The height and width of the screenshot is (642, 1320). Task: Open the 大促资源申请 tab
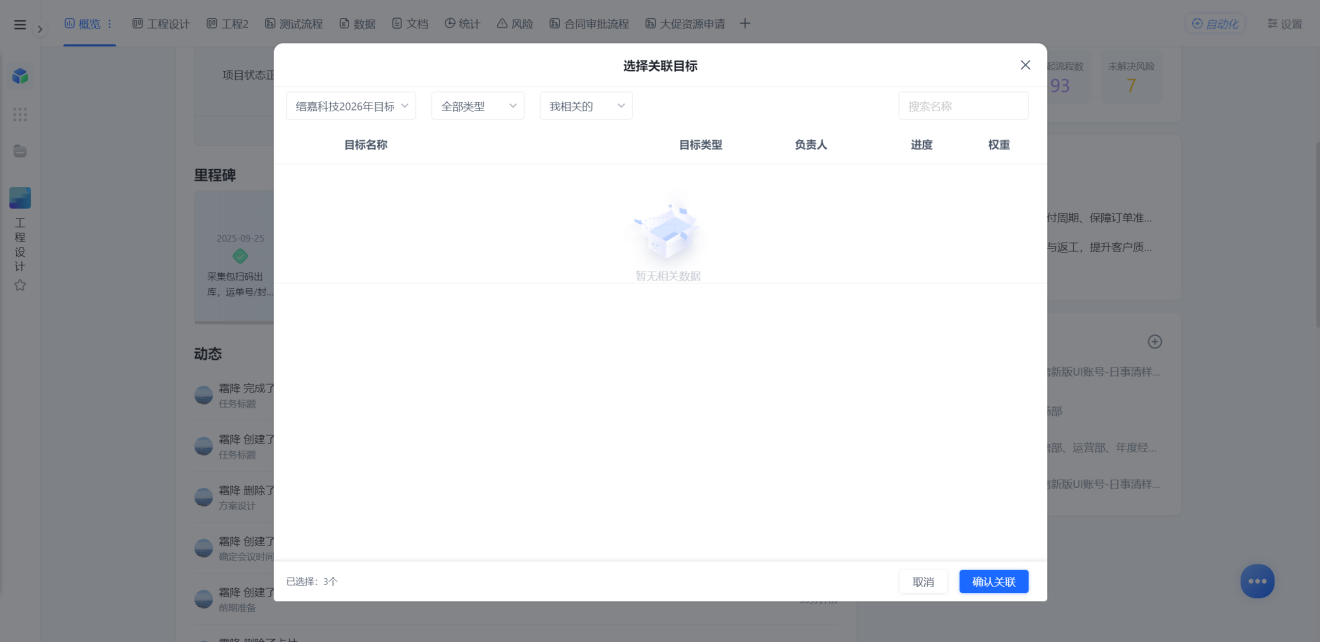(685, 24)
